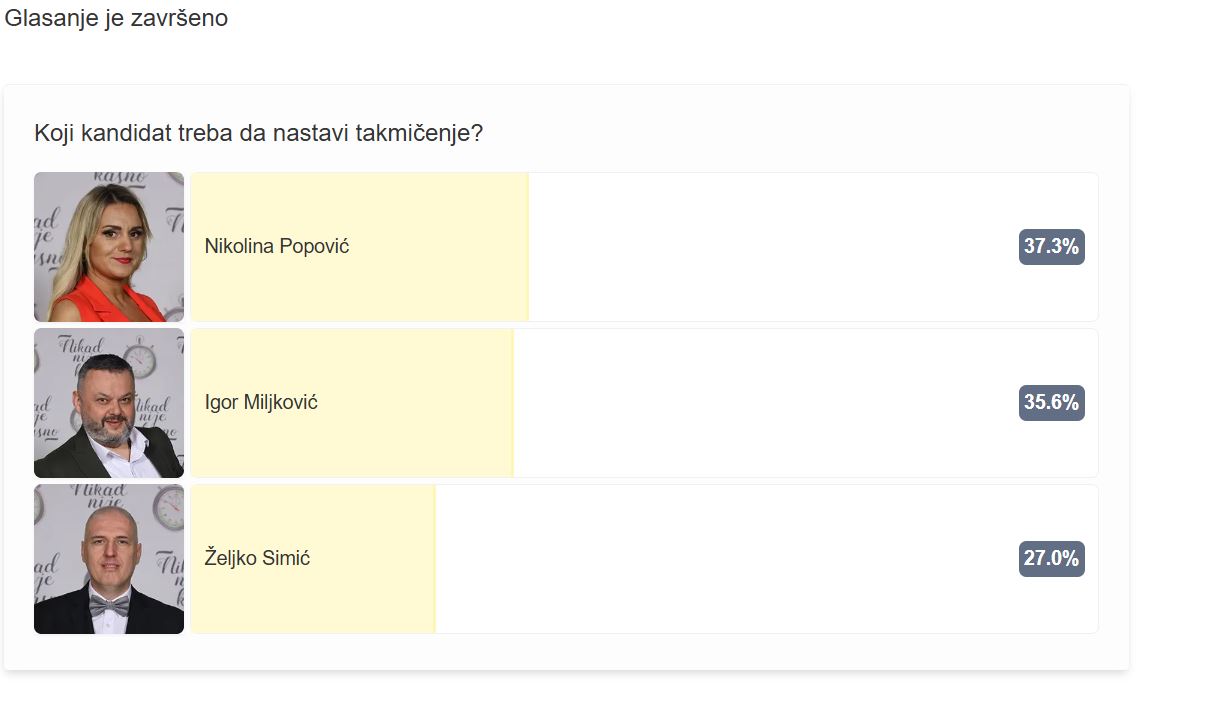Click the bow tie in Željko Simić's photo
This screenshot has width=1231, height=717.
pos(109,606)
